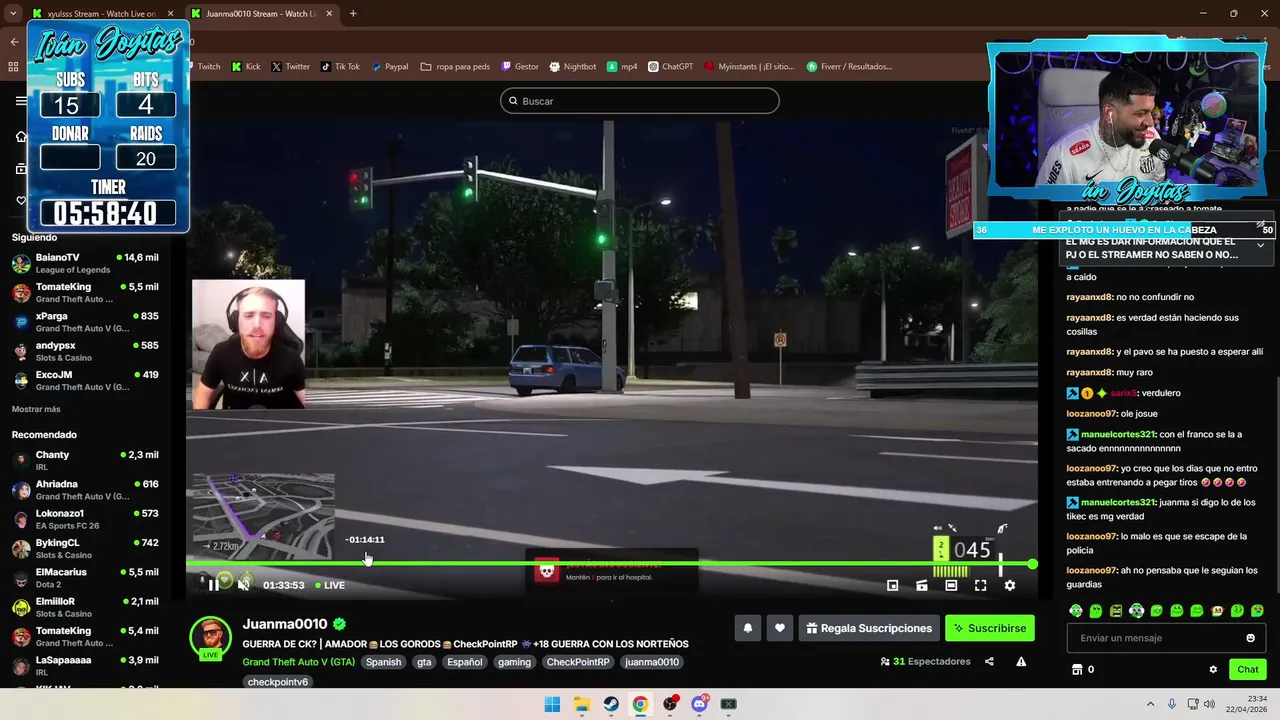The width and height of the screenshot is (1280, 720).
Task: Open xParga channel in sidebar
Action: click(85, 322)
